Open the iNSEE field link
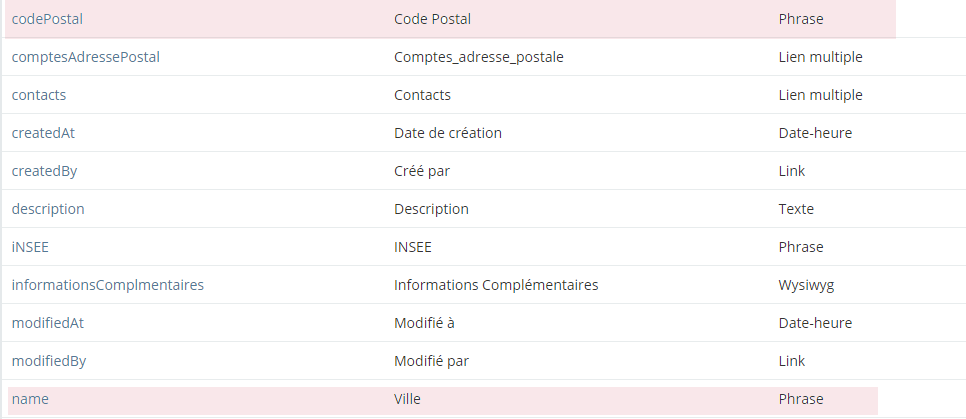This screenshot has height=419, width=966. pos(32,247)
